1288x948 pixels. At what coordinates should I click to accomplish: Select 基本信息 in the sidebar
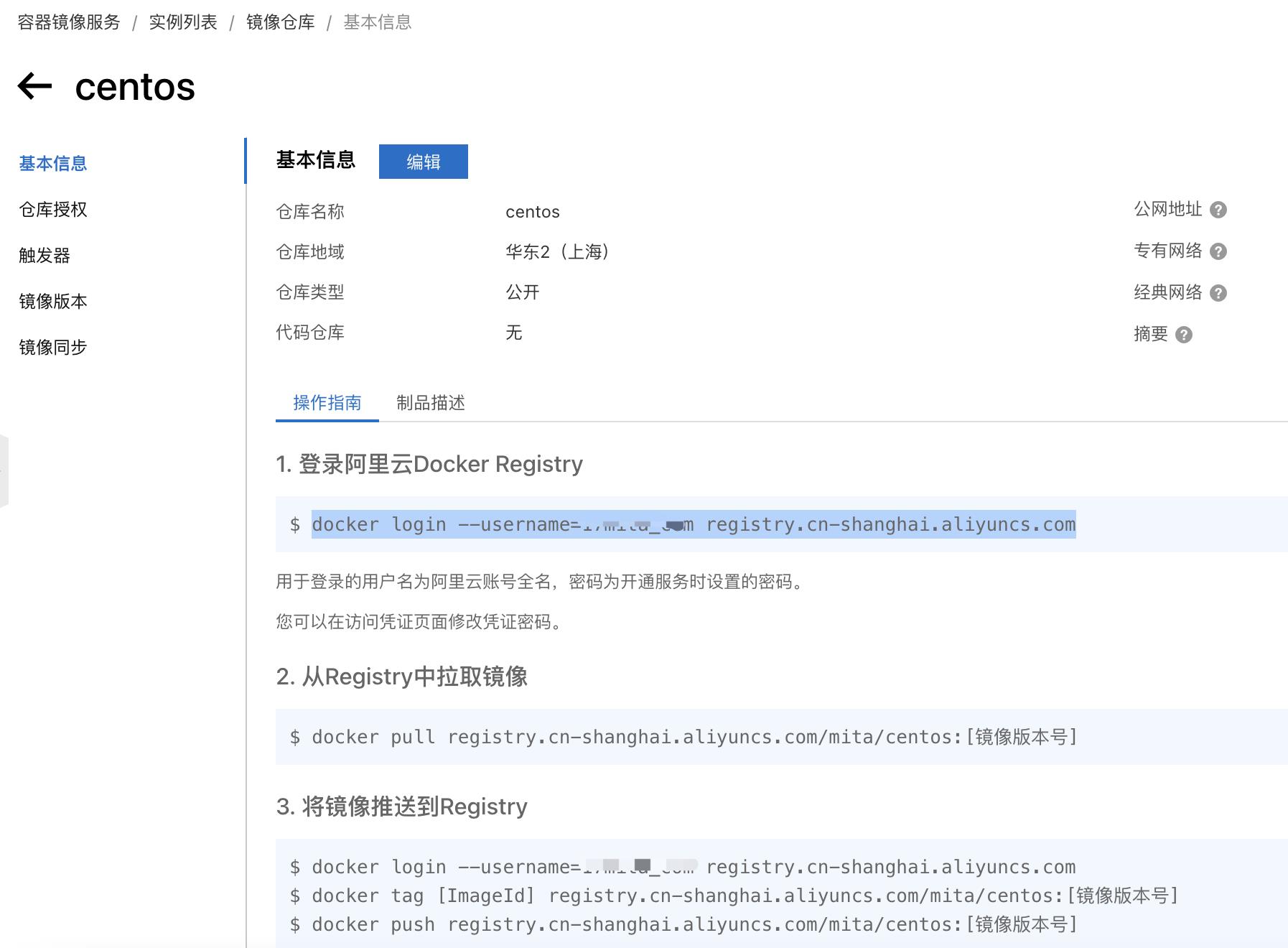(53, 164)
